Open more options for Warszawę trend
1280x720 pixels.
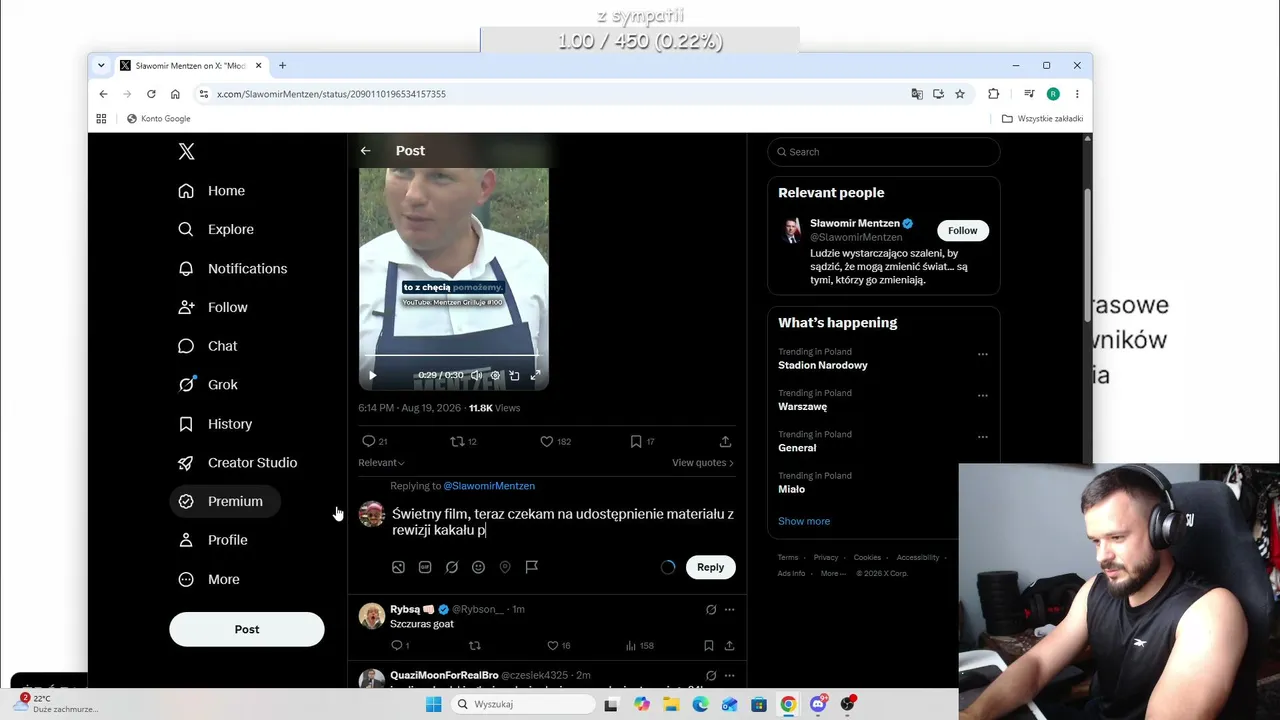tap(982, 396)
